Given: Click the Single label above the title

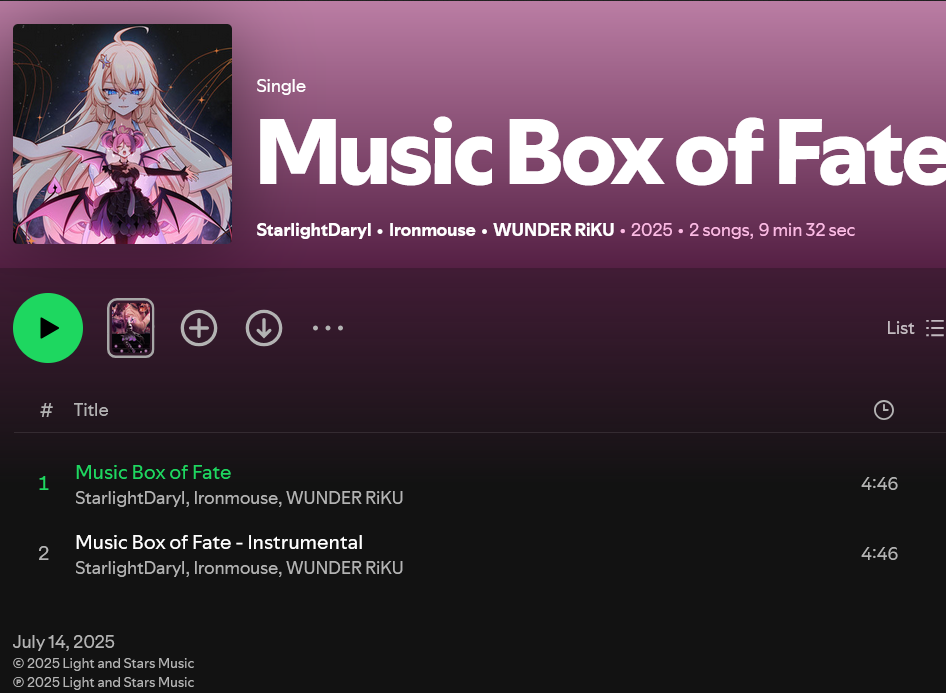Looking at the screenshot, I should click(281, 86).
